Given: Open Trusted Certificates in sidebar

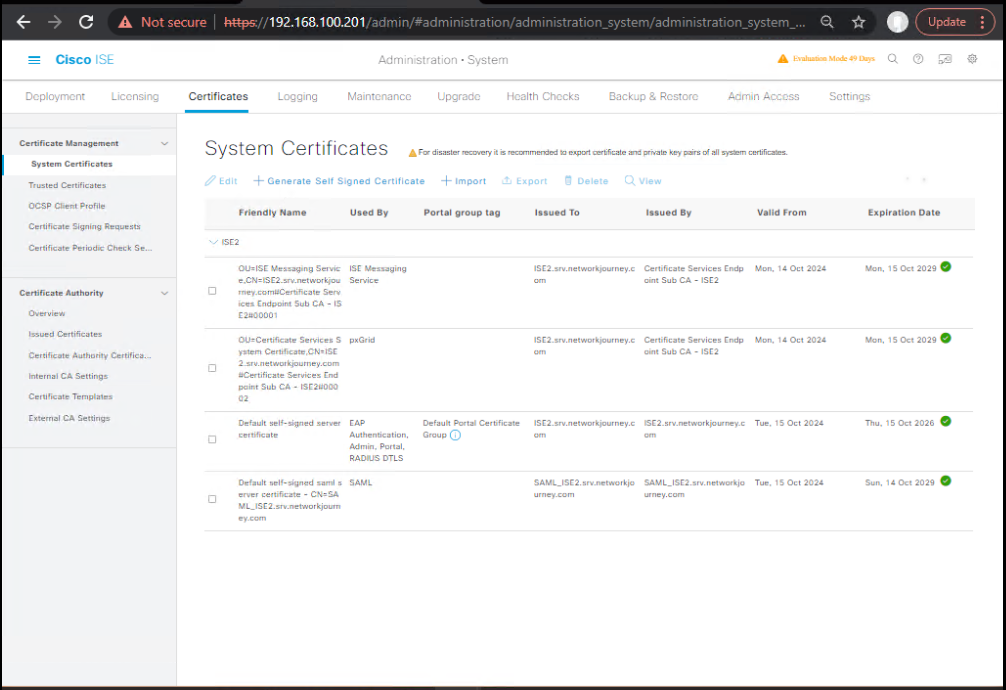Looking at the screenshot, I should click(67, 185).
